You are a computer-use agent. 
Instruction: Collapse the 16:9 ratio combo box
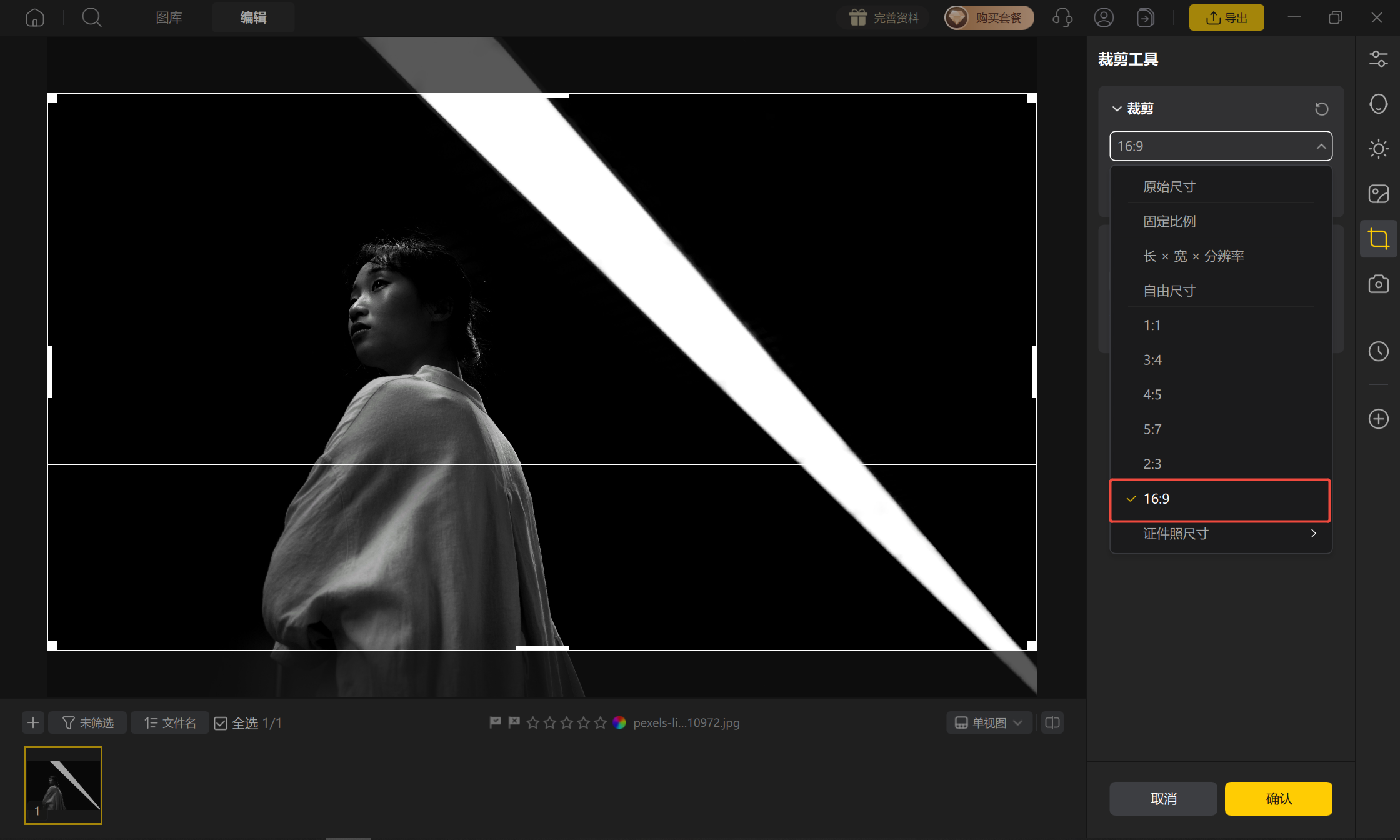1221,146
